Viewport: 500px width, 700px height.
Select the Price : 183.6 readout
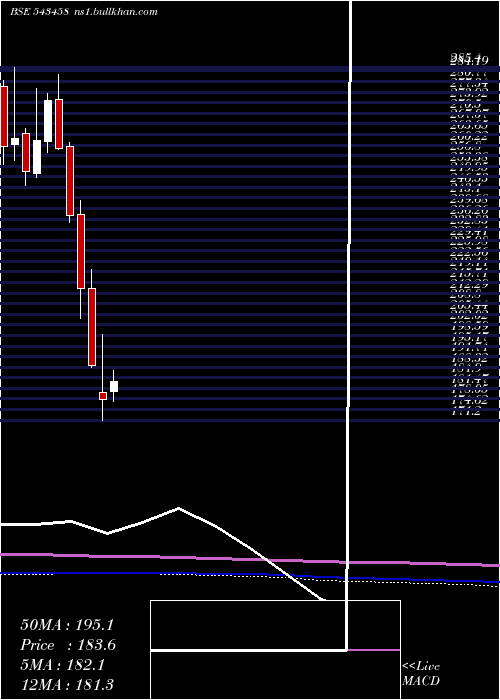[68, 645]
